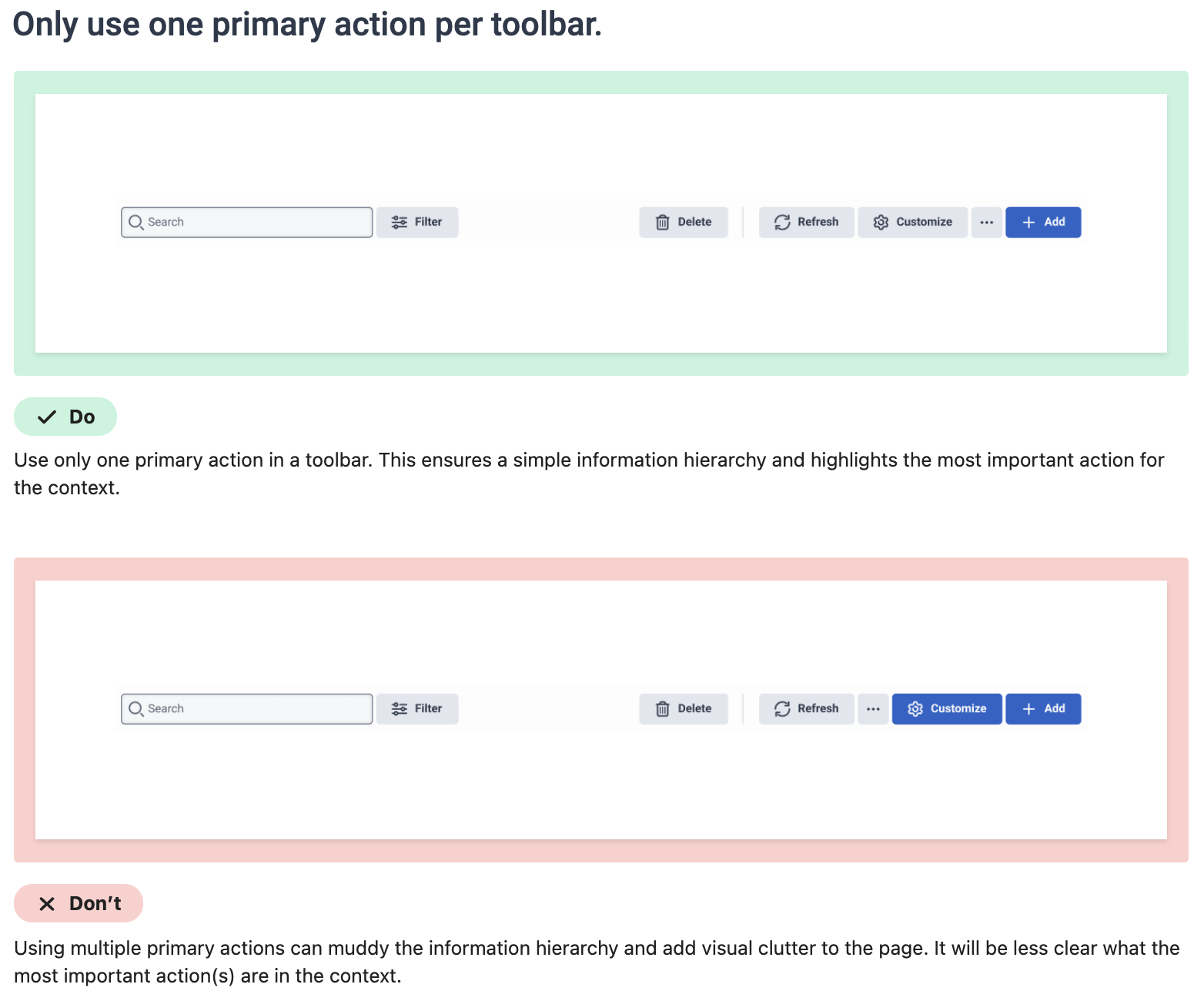
Task: Click the Filter button in the Don't example
Action: pyautogui.click(x=417, y=709)
